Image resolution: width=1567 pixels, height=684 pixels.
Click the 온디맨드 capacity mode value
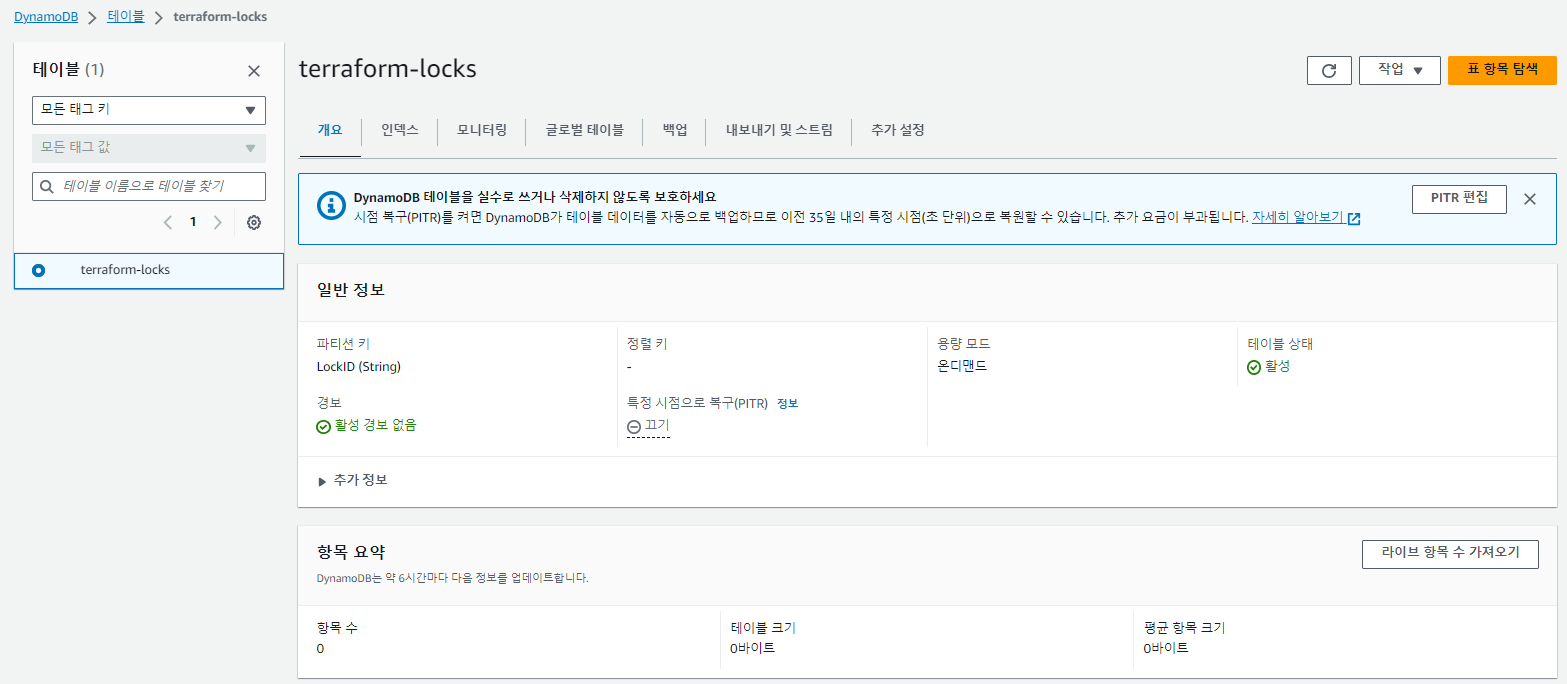click(962, 367)
